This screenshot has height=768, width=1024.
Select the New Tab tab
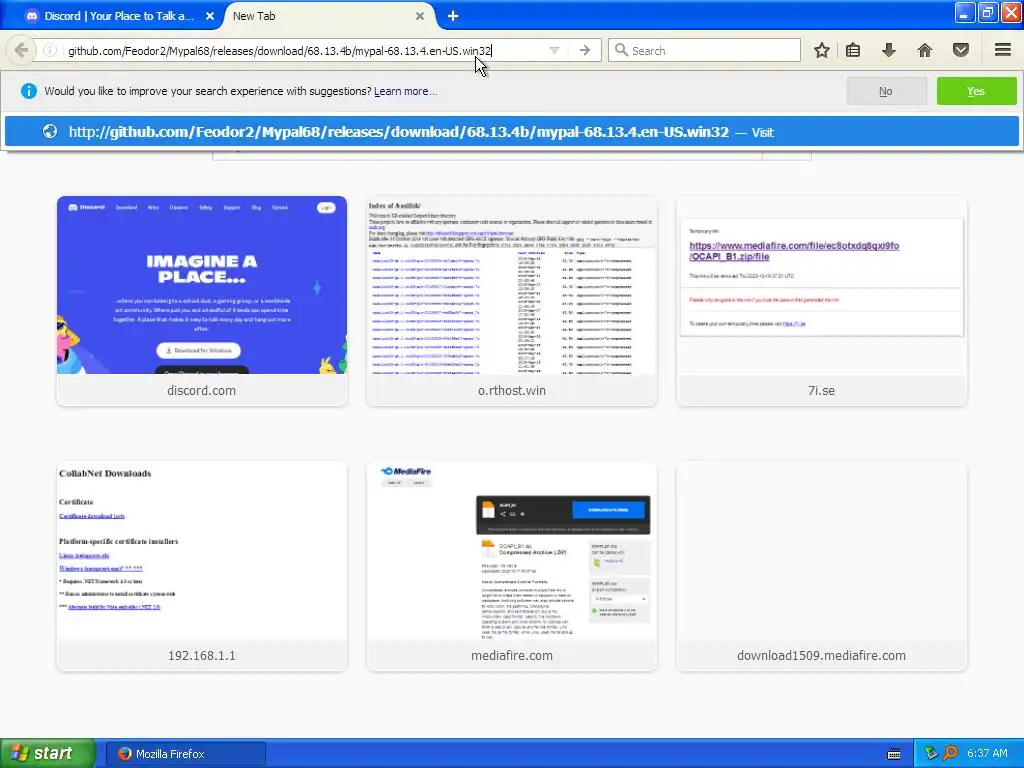click(x=321, y=16)
